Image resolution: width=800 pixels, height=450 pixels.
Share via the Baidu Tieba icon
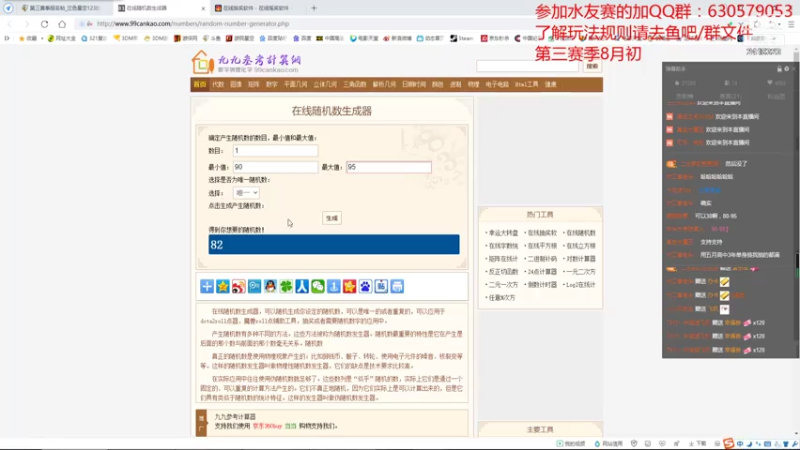click(x=381, y=286)
